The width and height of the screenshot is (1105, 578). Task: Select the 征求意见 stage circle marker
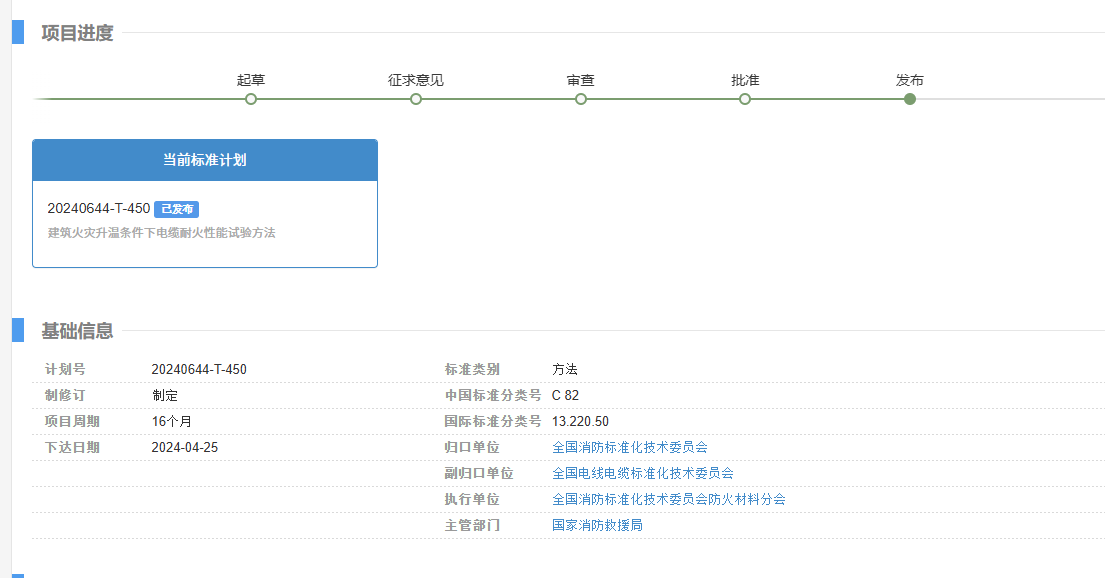coord(416,99)
